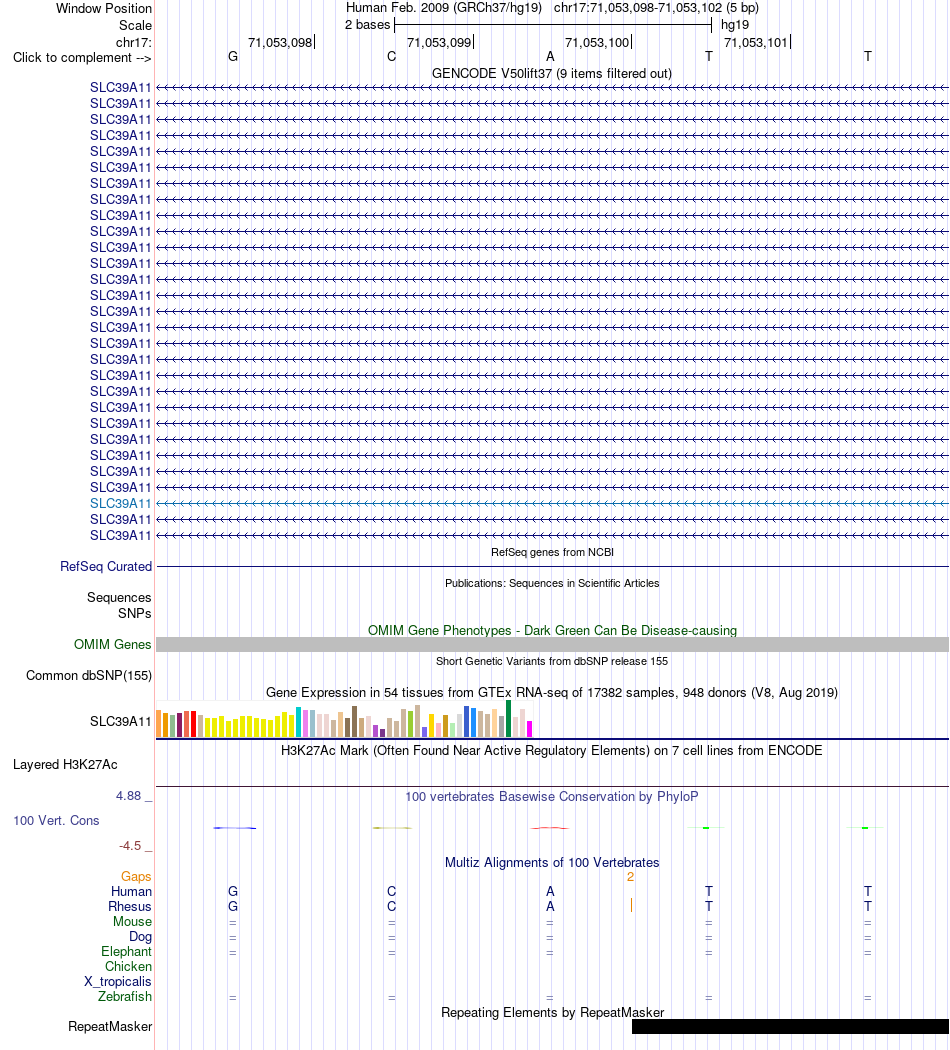Open the OMIM Gene Phenotypes track title
The image size is (950, 1050).
[x=552, y=631]
